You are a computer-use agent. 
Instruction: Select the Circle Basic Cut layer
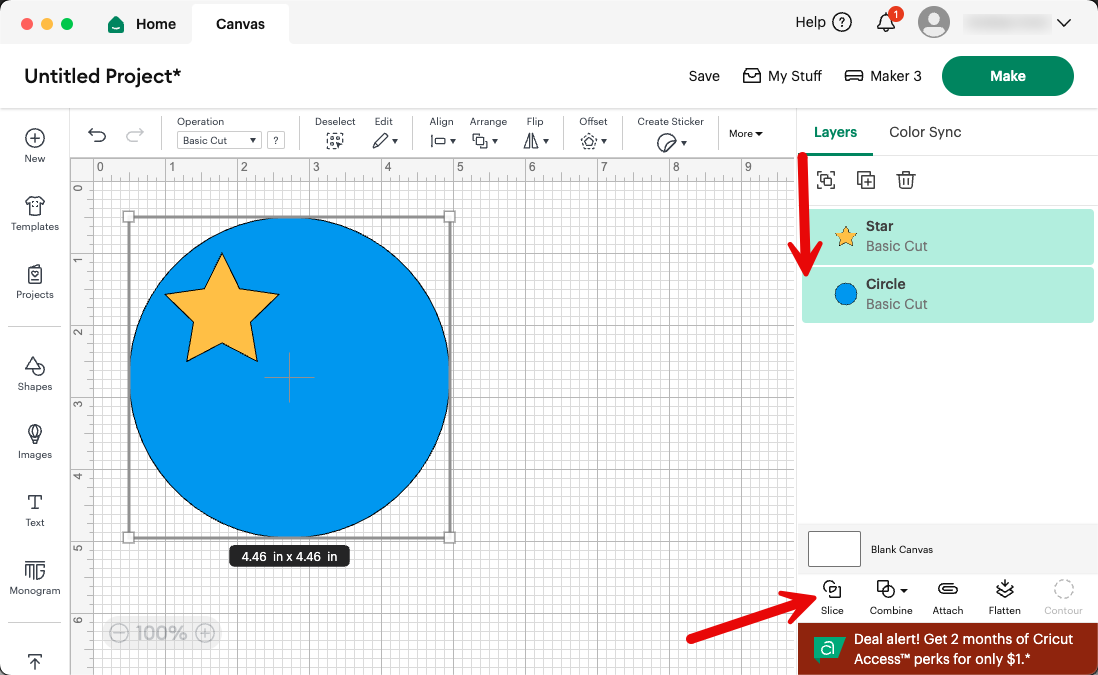pyautogui.click(x=947, y=294)
